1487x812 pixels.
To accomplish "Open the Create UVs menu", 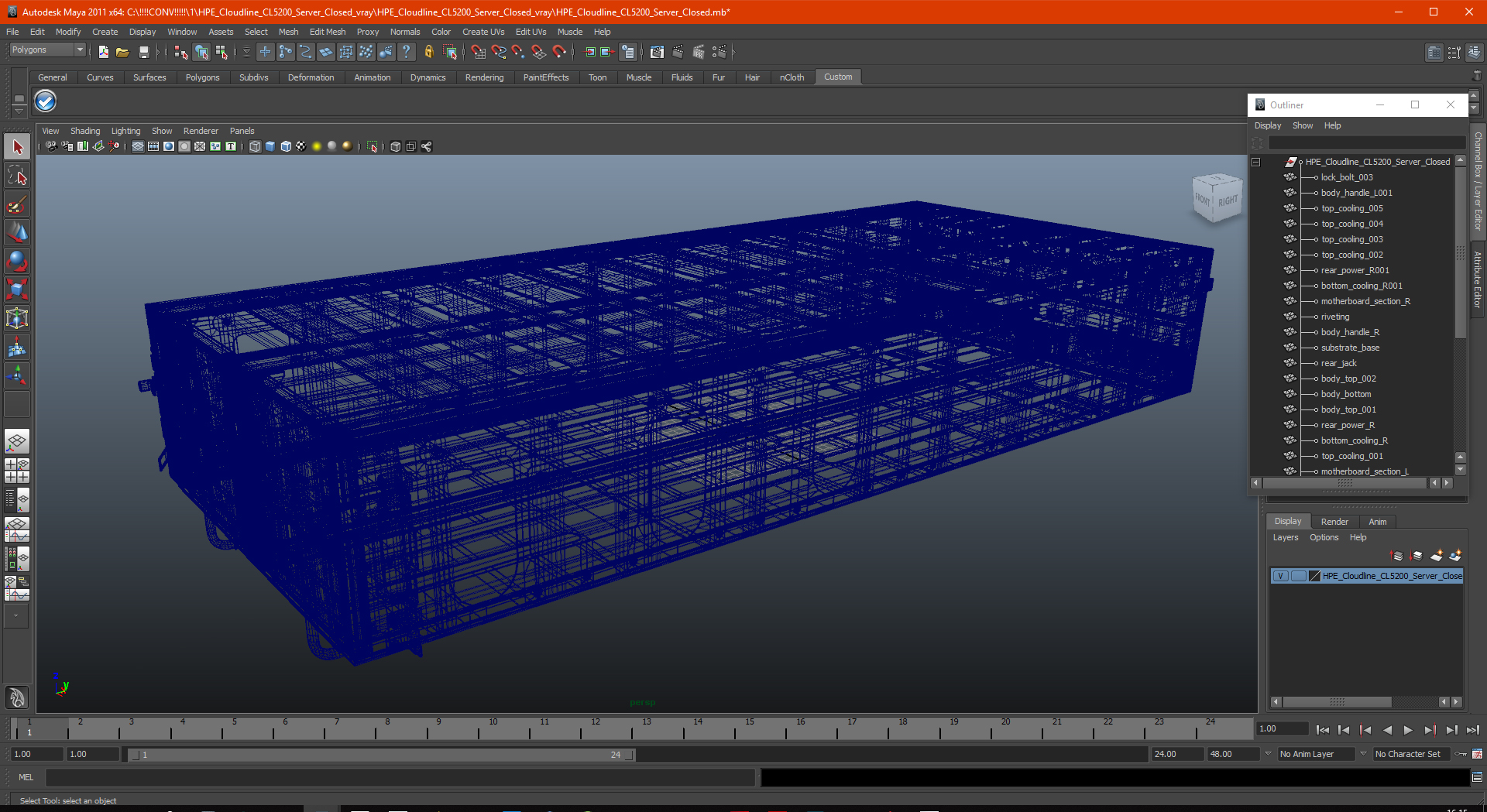I will 483,32.
